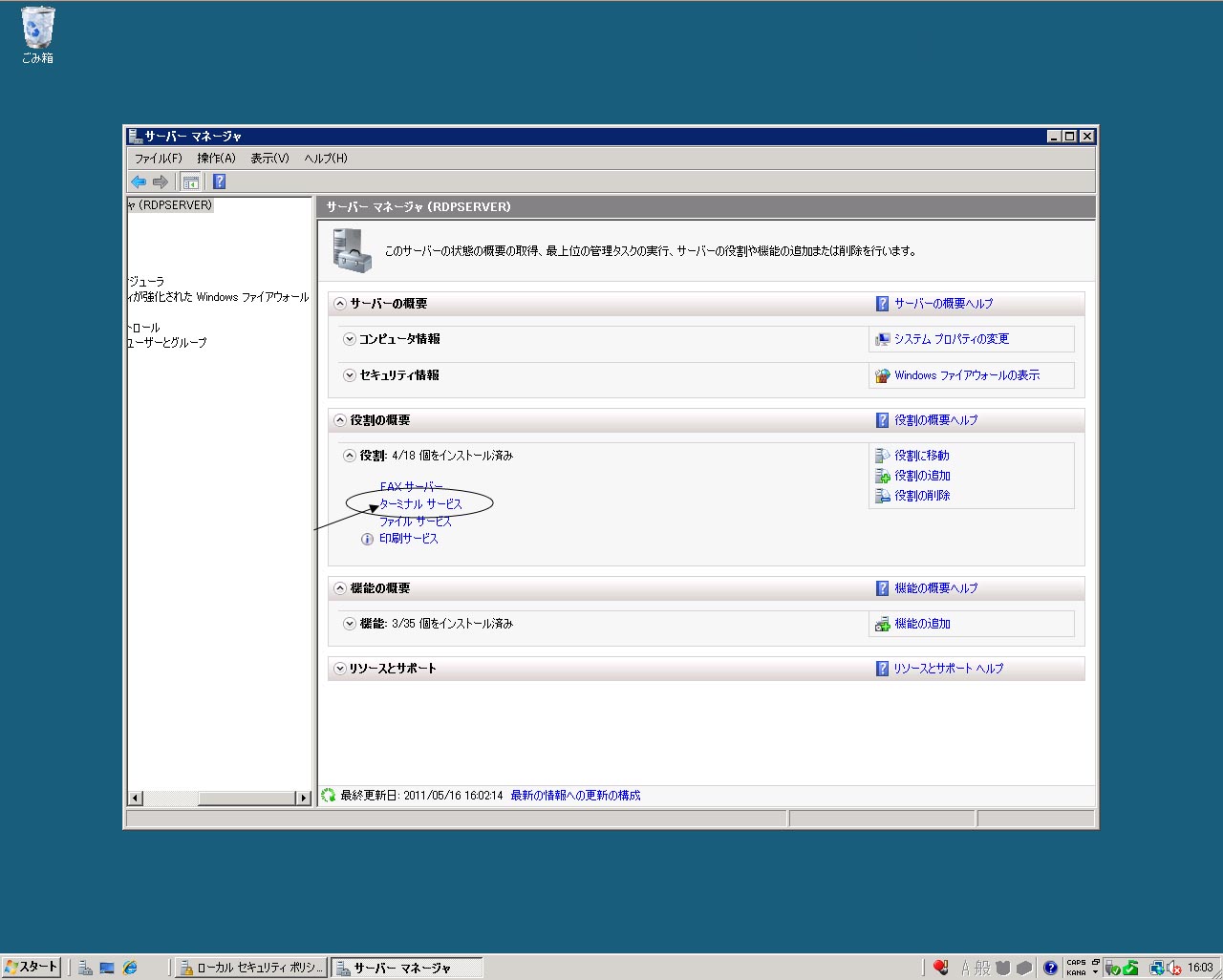Click the システム プロパティの変更 computer icon
Image resolution: width=1223 pixels, height=980 pixels.
[882, 339]
